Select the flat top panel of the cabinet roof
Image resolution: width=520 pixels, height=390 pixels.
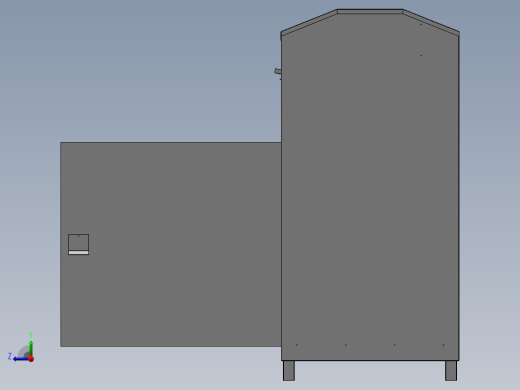[370, 12]
